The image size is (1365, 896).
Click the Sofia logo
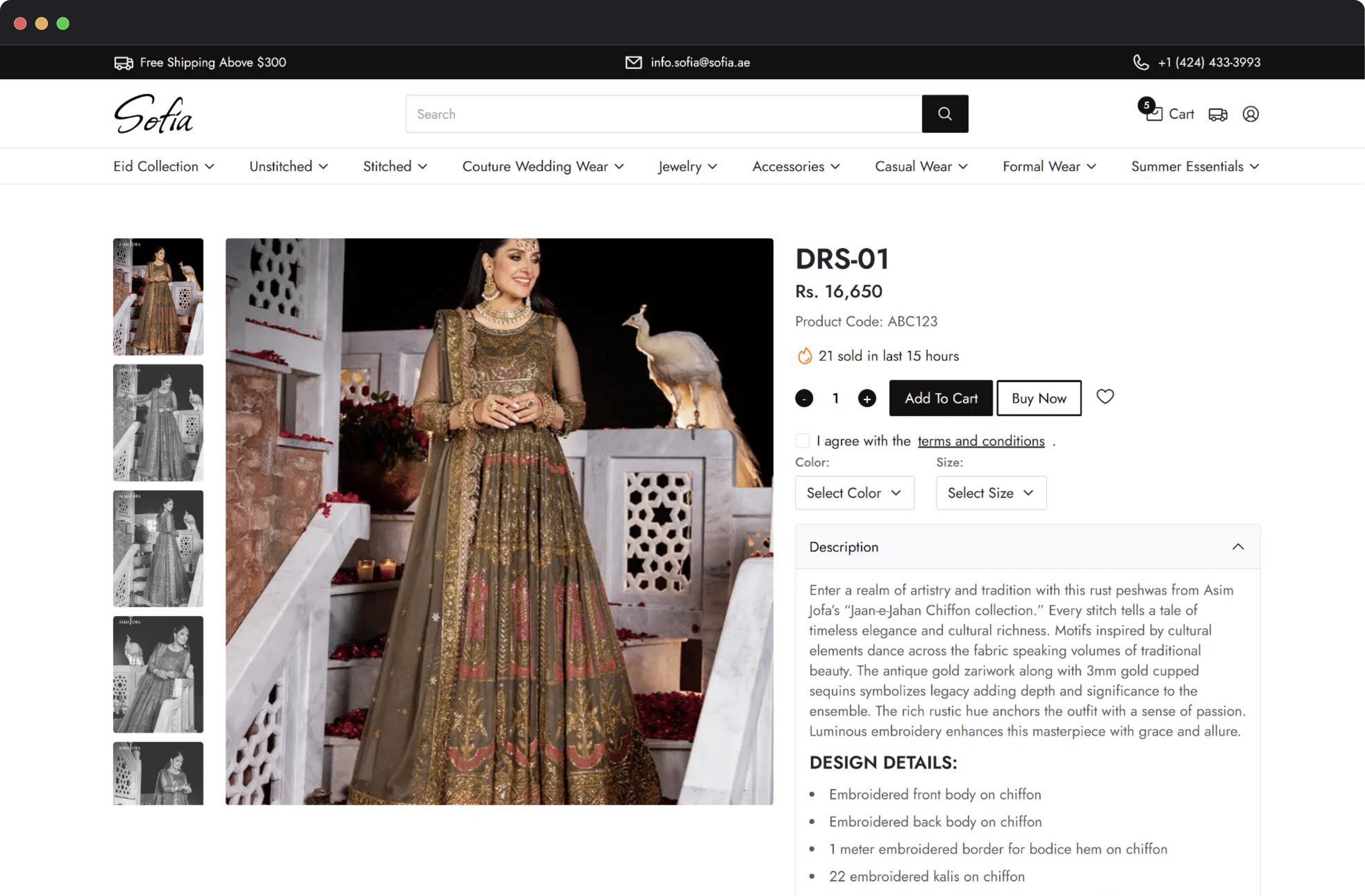[x=153, y=114]
